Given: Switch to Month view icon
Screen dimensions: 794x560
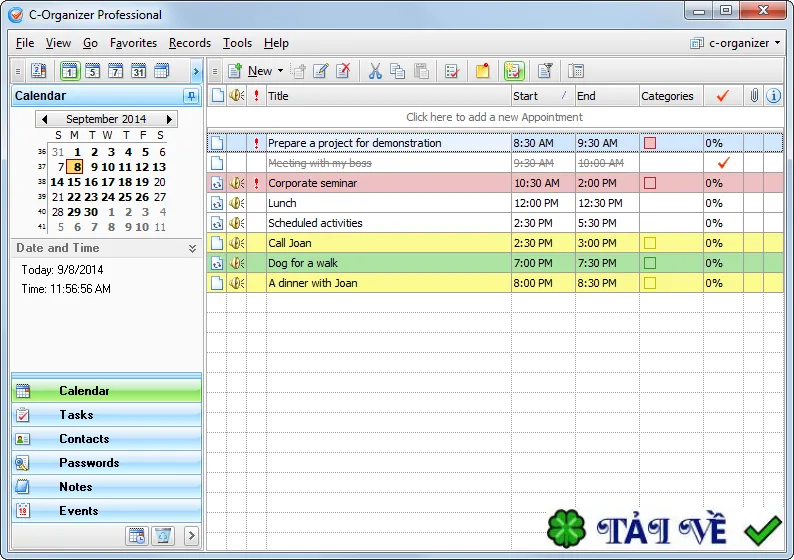Looking at the screenshot, I should [x=138, y=71].
